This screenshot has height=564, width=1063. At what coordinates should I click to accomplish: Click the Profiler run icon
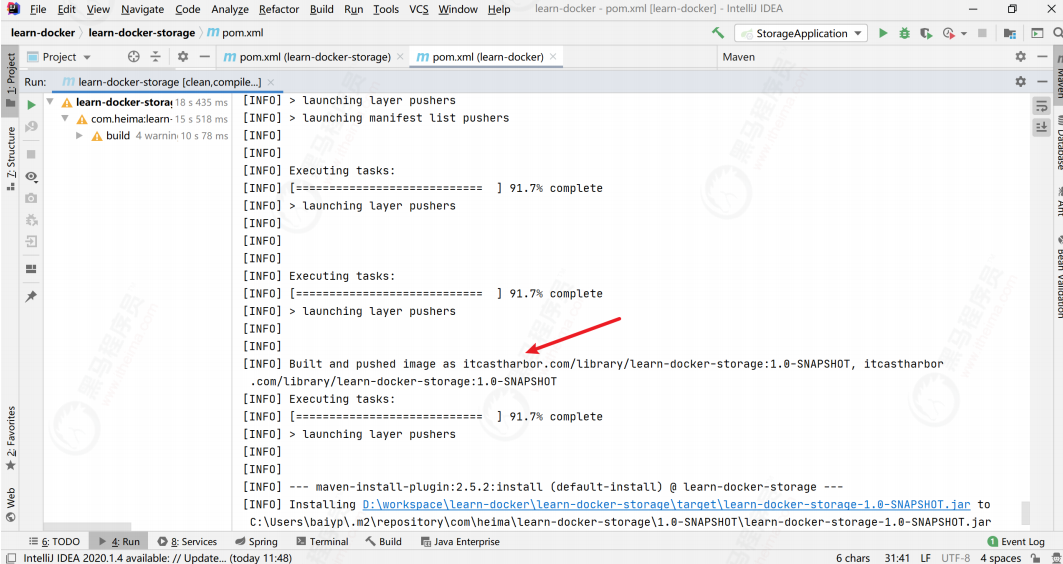948,33
